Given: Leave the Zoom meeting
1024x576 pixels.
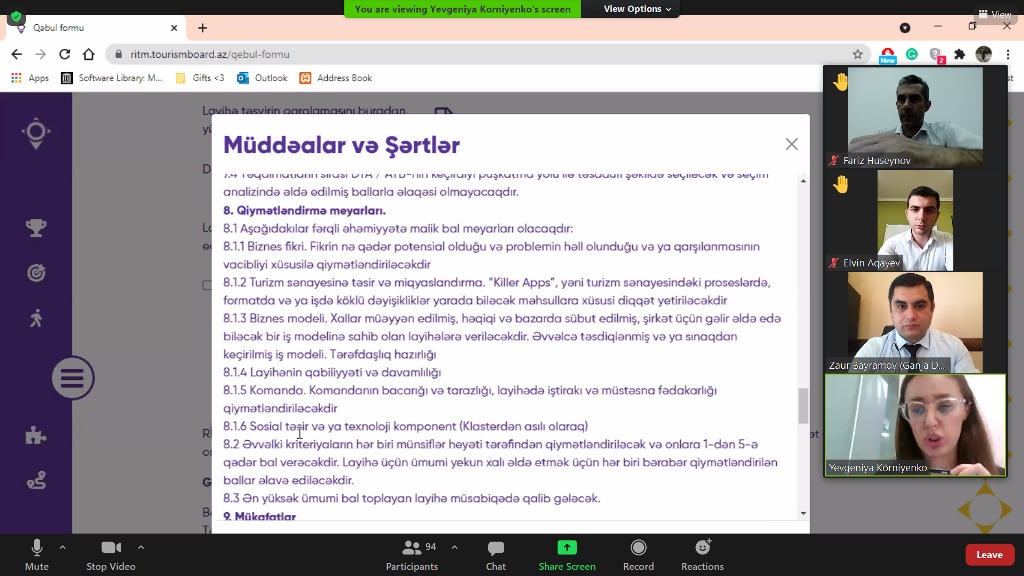Looking at the screenshot, I should tap(989, 554).
